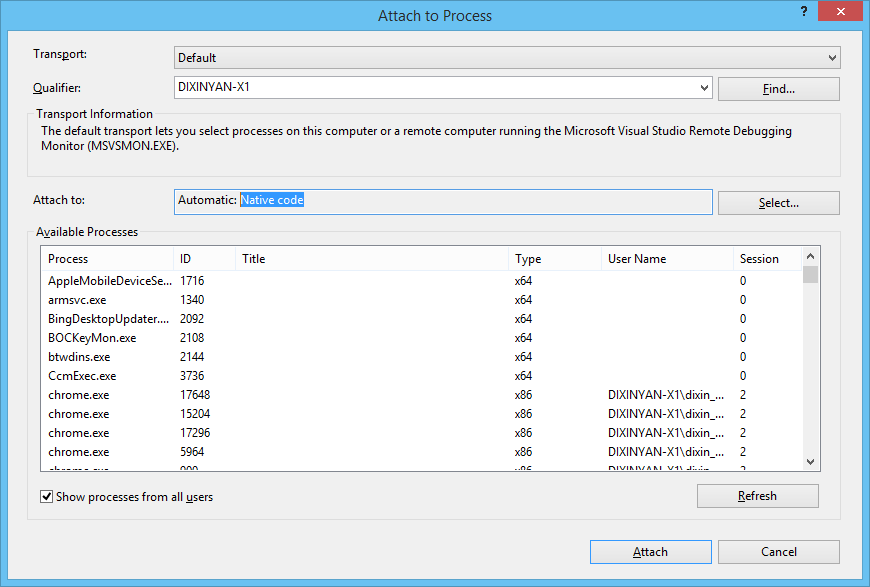This screenshot has width=870, height=587.
Task: Select chrome.exe with ID 15204
Action: point(422,414)
